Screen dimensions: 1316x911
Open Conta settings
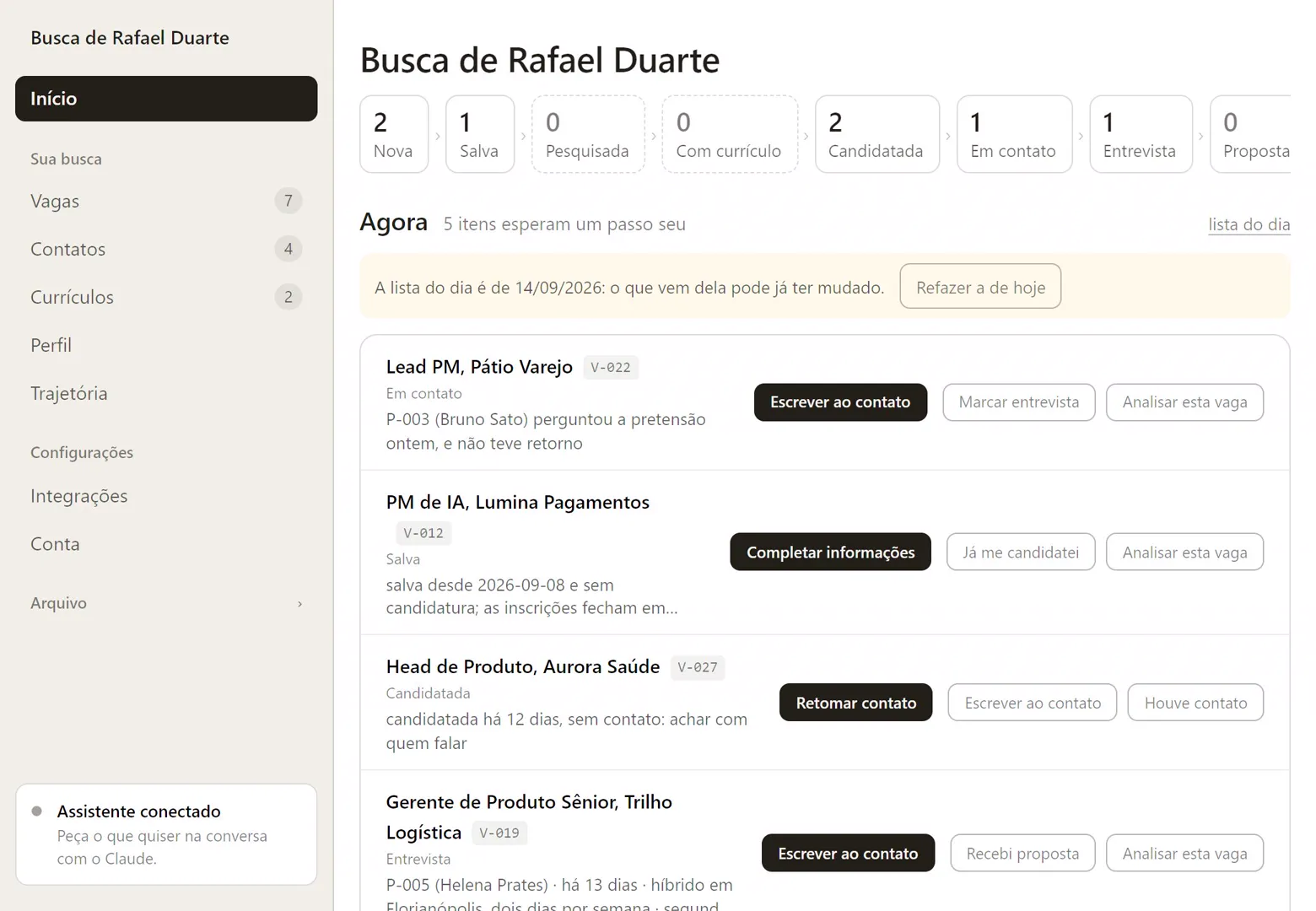coord(166,544)
